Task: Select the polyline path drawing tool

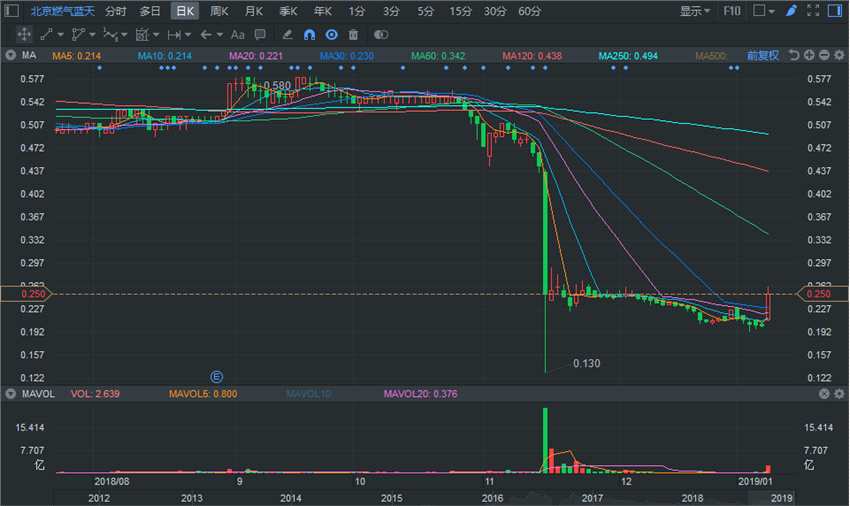Action: [x=78, y=35]
